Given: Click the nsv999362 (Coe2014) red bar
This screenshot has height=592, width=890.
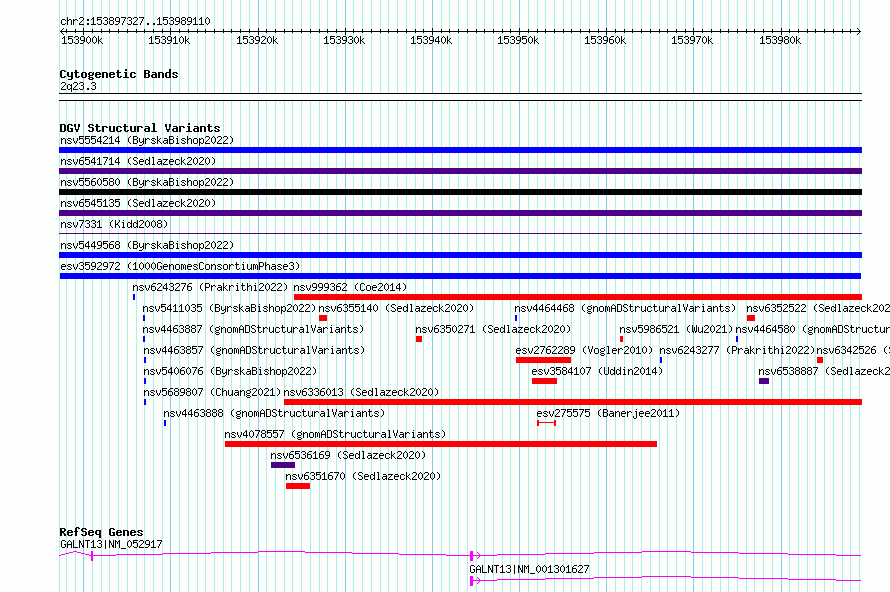Looking at the screenshot, I should (x=578, y=297).
